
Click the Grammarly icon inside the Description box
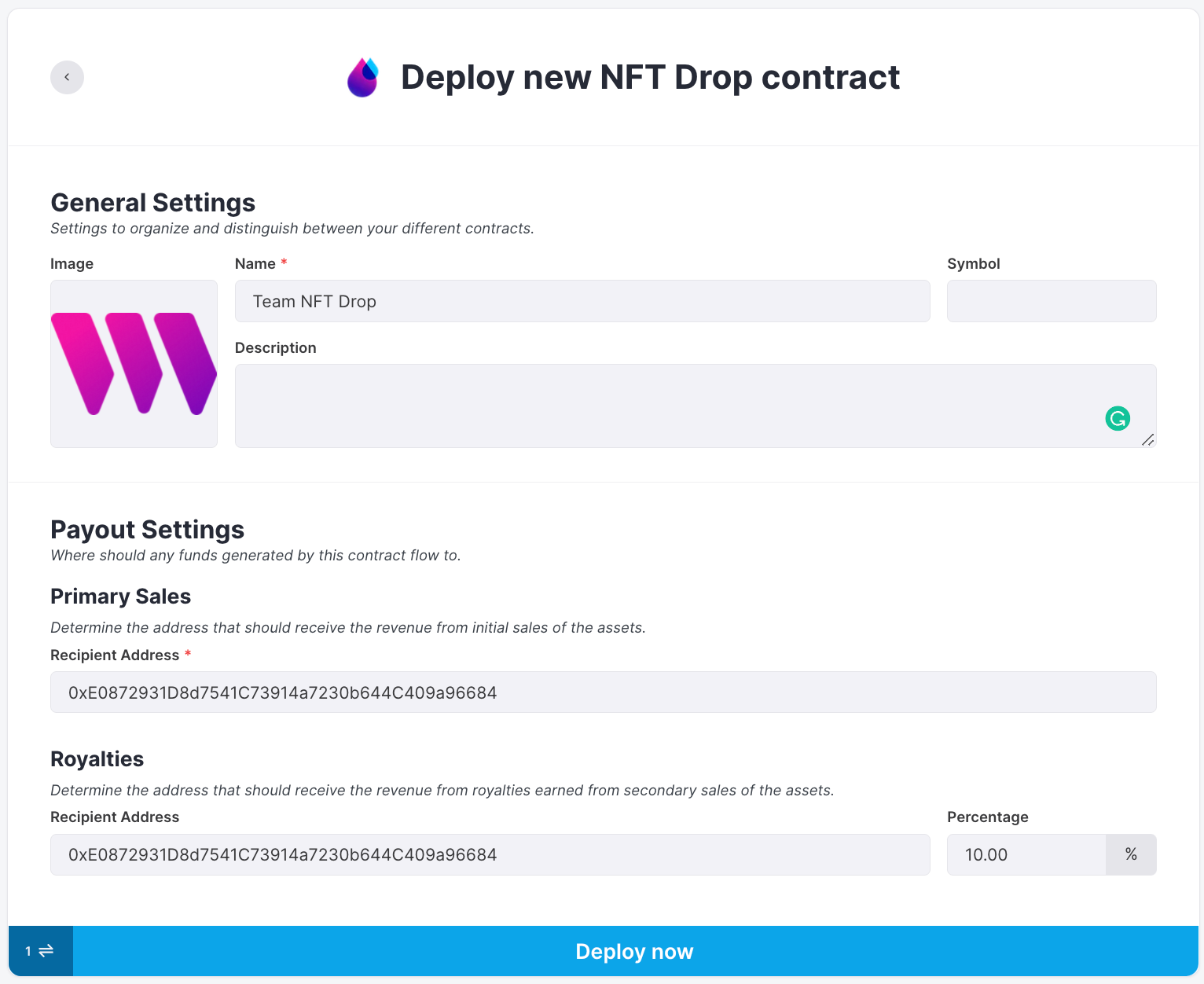click(x=1117, y=419)
